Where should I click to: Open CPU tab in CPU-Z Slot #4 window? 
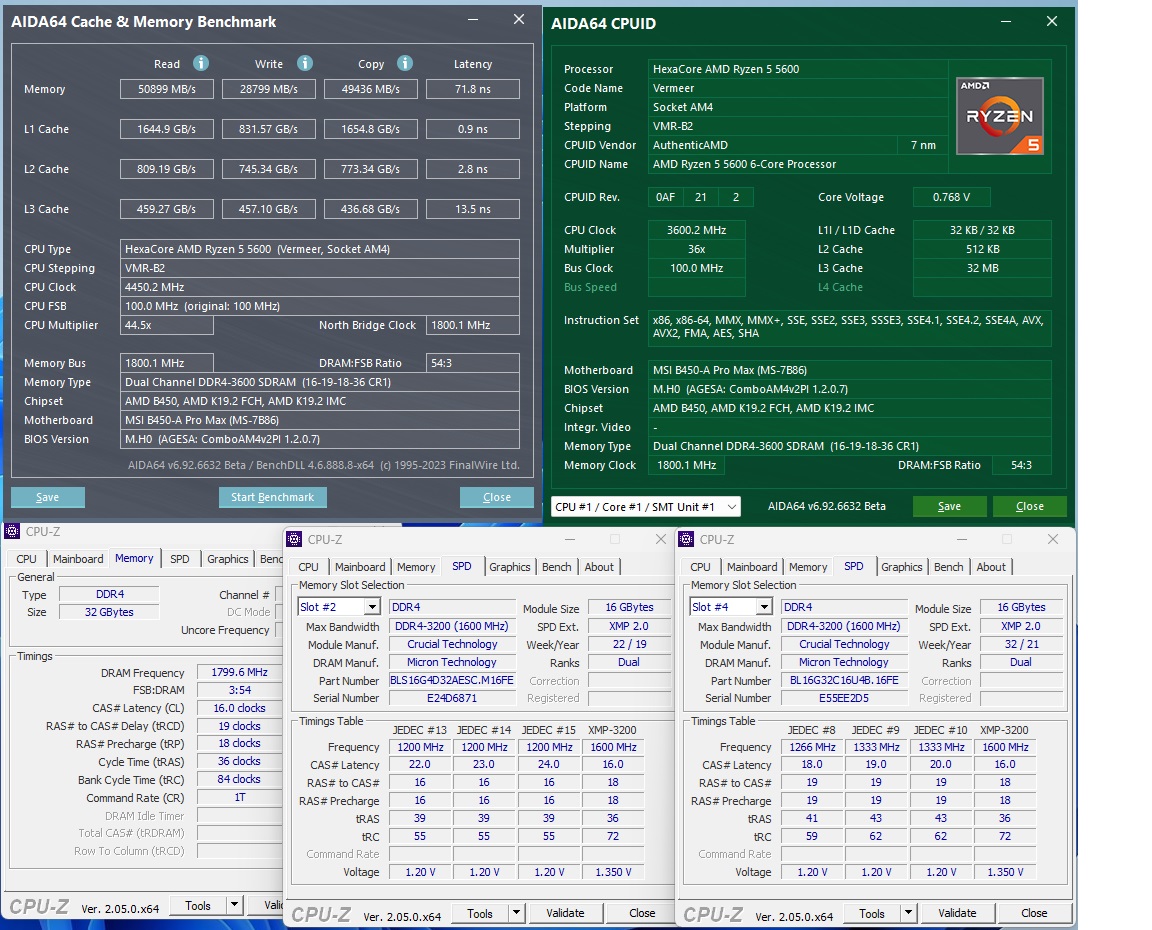701,567
